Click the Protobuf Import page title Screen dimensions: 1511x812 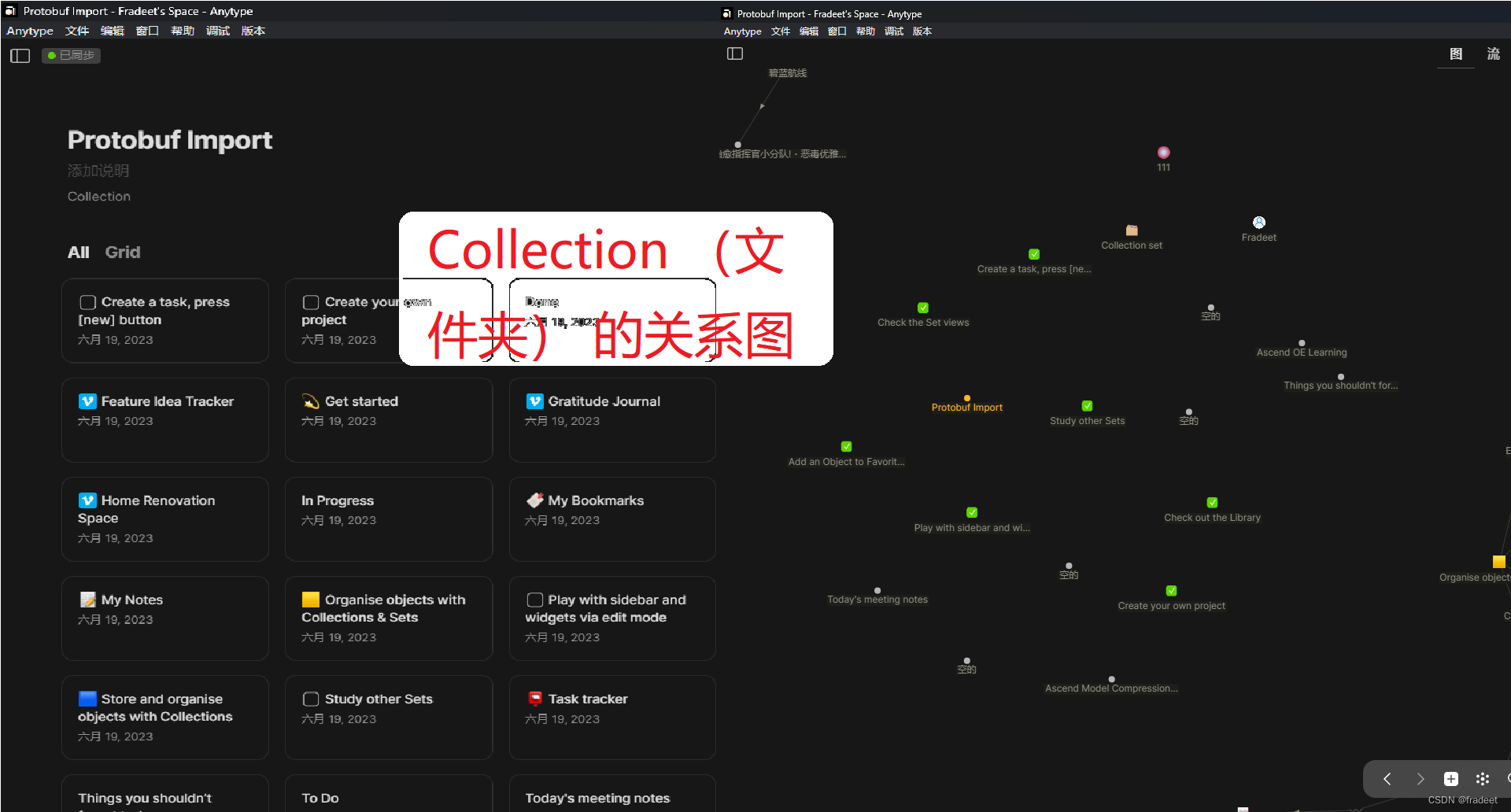[170, 140]
